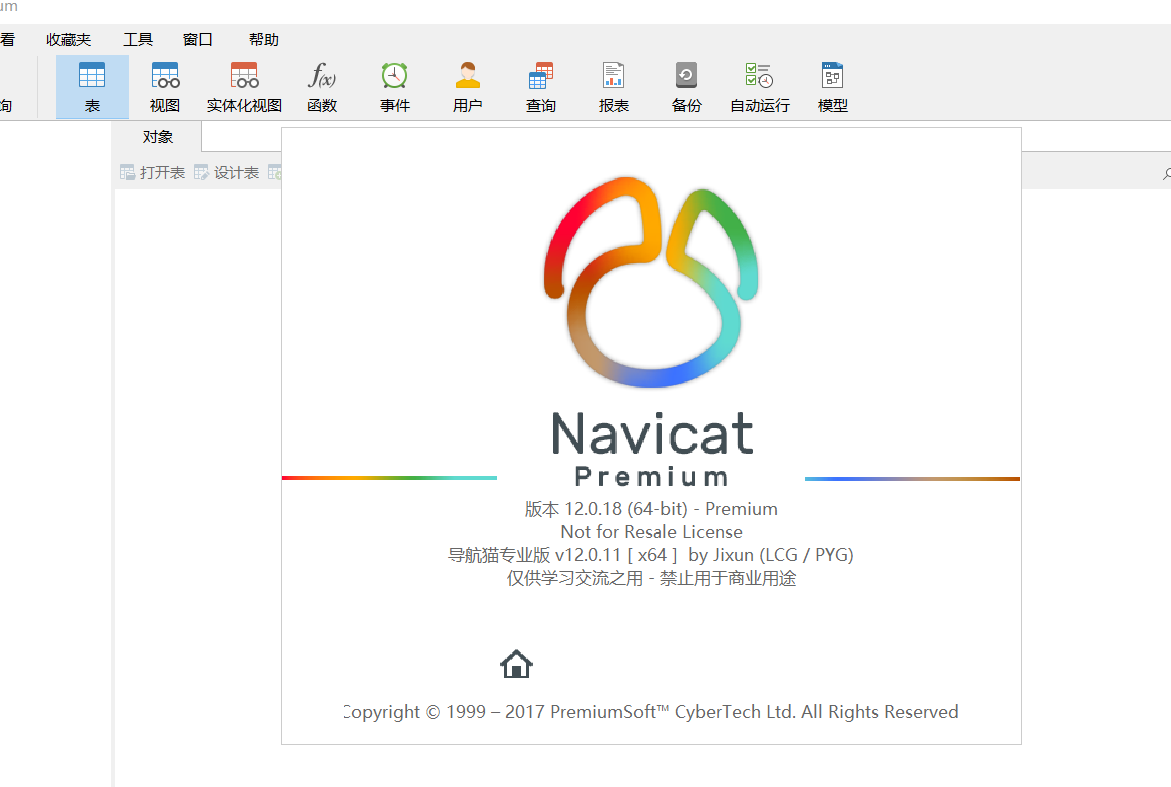The height and width of the screenshot is (787, 1171).
Task: Click the 'Premium' subtitle text
Action: click(651, 476)
